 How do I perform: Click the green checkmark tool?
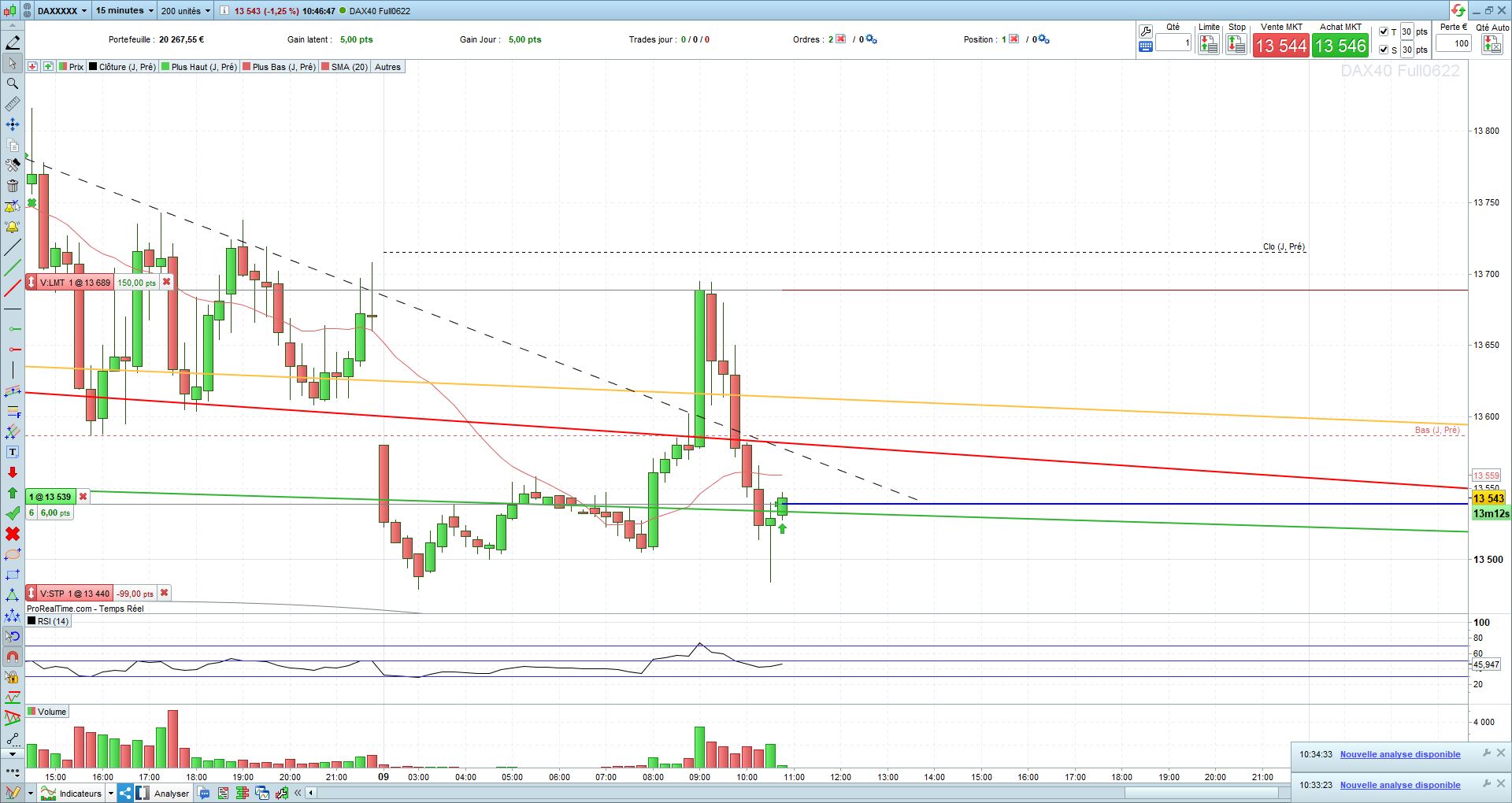pyautogui.click(x=13, y=513)
